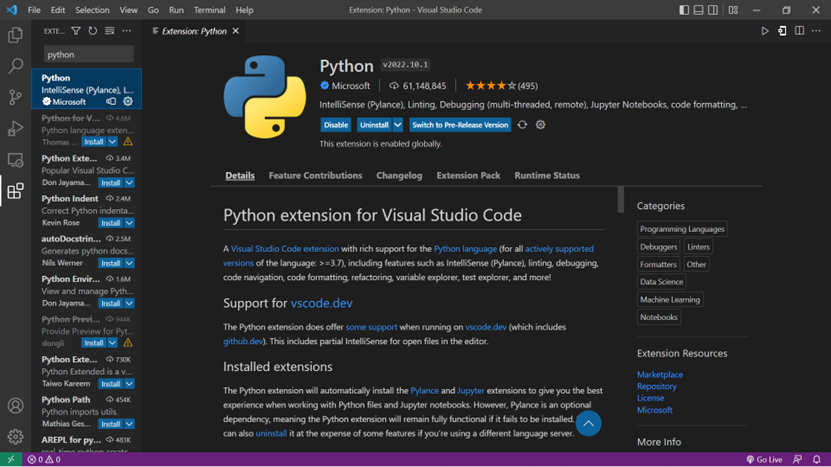Click the Disable button for Python extension
Image resolution: width=831 pixels, height=467 pixels.
click(x=336, y=125)
